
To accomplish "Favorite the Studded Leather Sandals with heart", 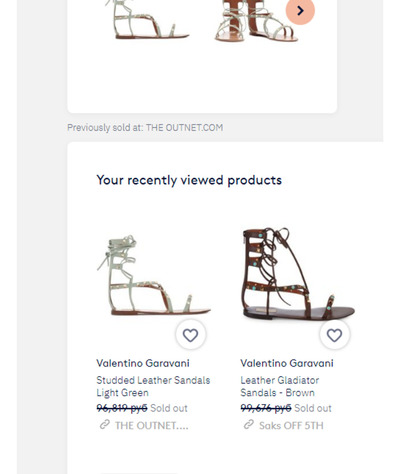I will click(x=191, y=335).
